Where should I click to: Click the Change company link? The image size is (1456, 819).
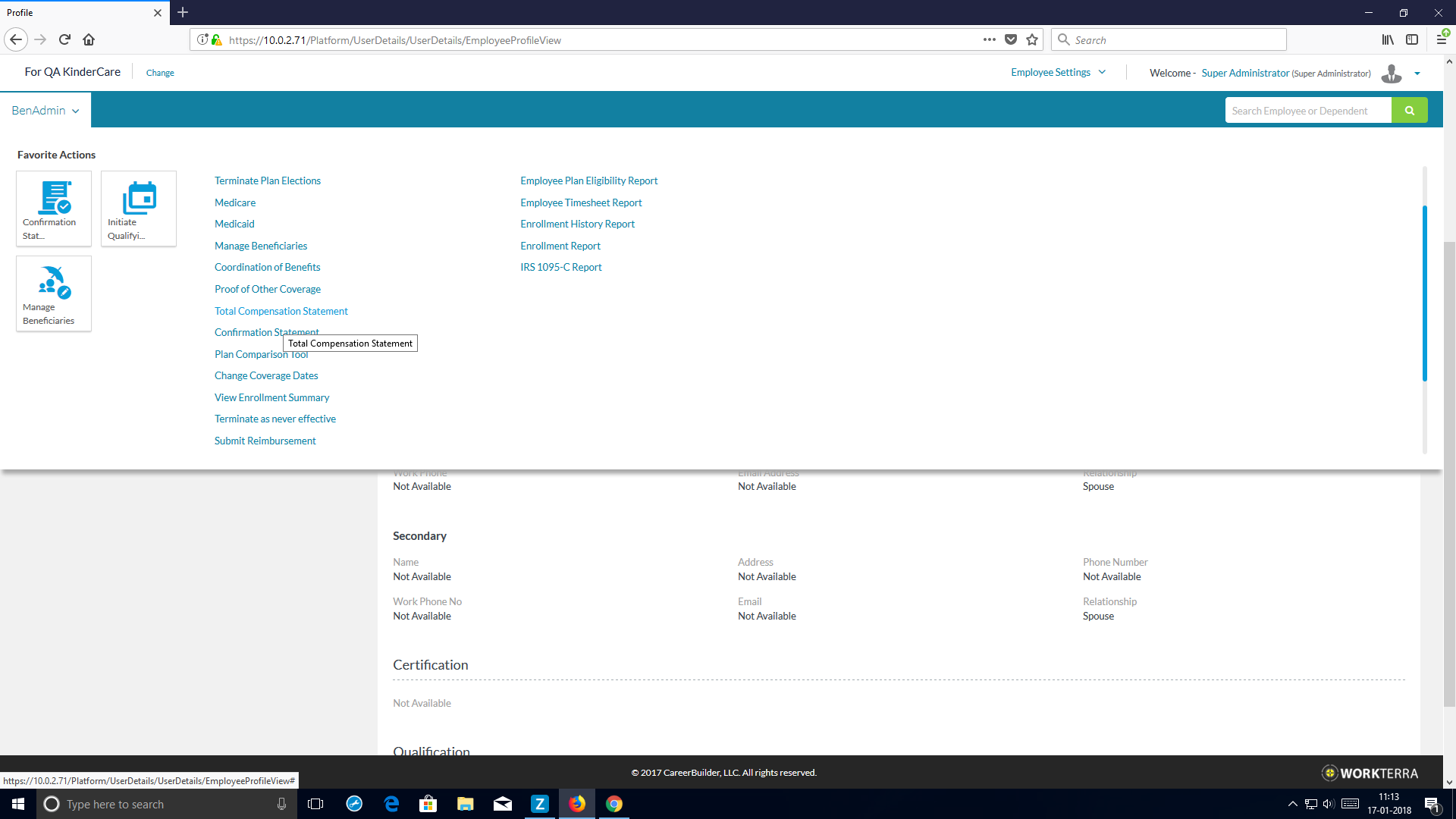coord(160,73)
